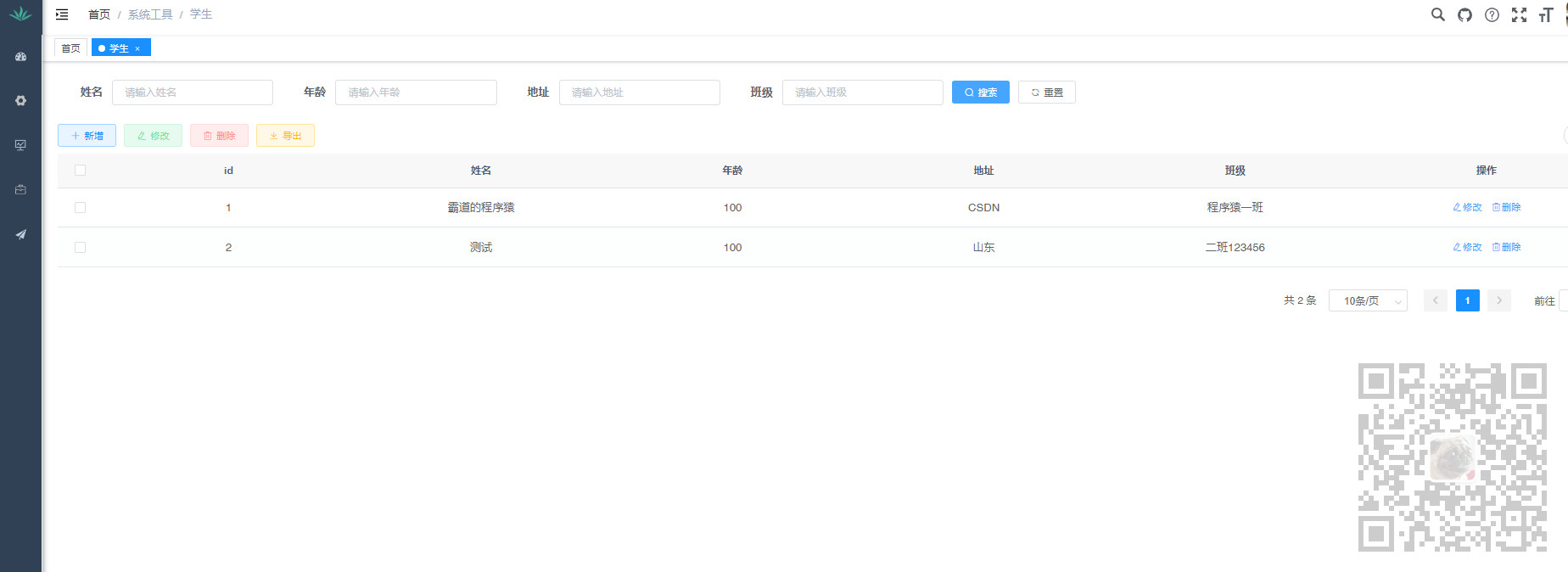Open the paper plane icon in sidebar
The image size is (1568, 572).
coord(20,234)
